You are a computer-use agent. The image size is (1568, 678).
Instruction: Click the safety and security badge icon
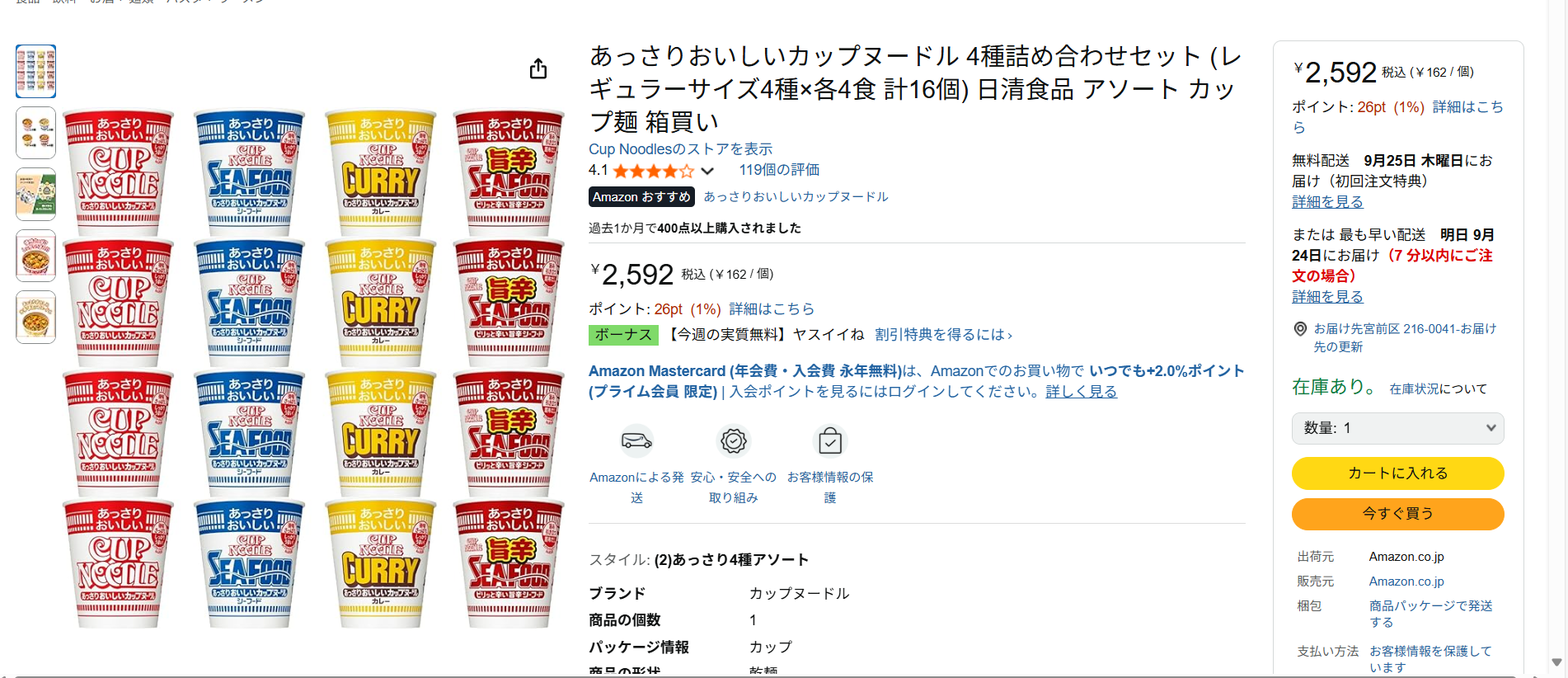coord(733,440)
